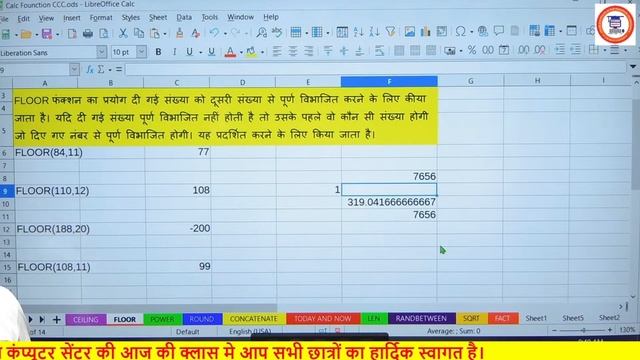
Task: Click the zoom slider in status bar
Action: pyautogui.click(x=582, y=330)
